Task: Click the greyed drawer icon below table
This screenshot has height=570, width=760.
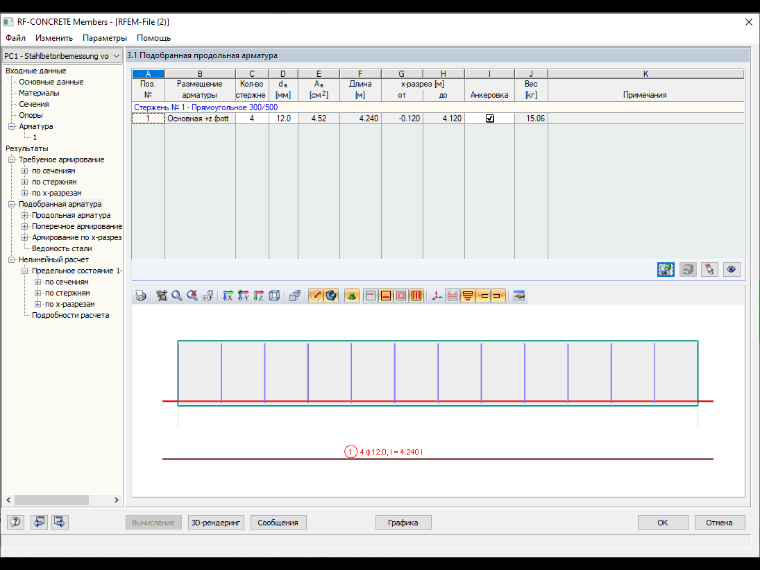Action: click(688, 269)
